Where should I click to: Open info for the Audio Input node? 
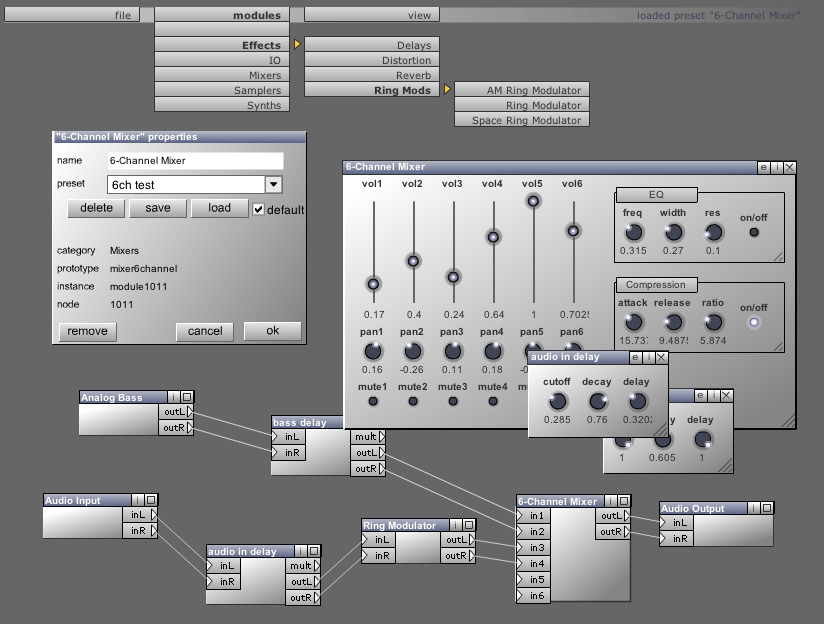(x=138, y=500)
